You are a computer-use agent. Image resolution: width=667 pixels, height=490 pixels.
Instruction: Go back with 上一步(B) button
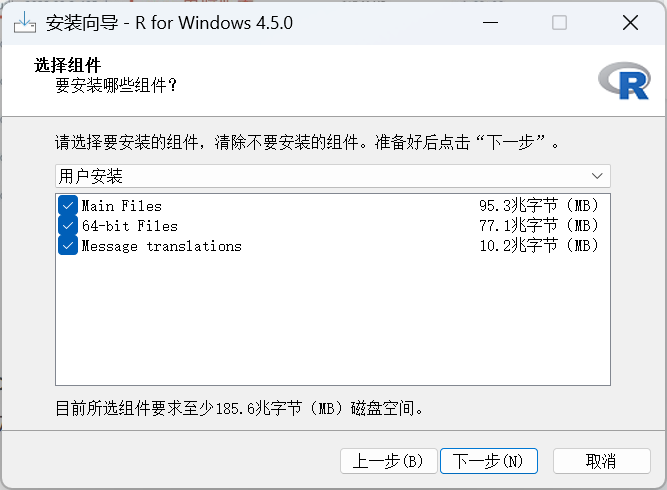coord(389,461)
